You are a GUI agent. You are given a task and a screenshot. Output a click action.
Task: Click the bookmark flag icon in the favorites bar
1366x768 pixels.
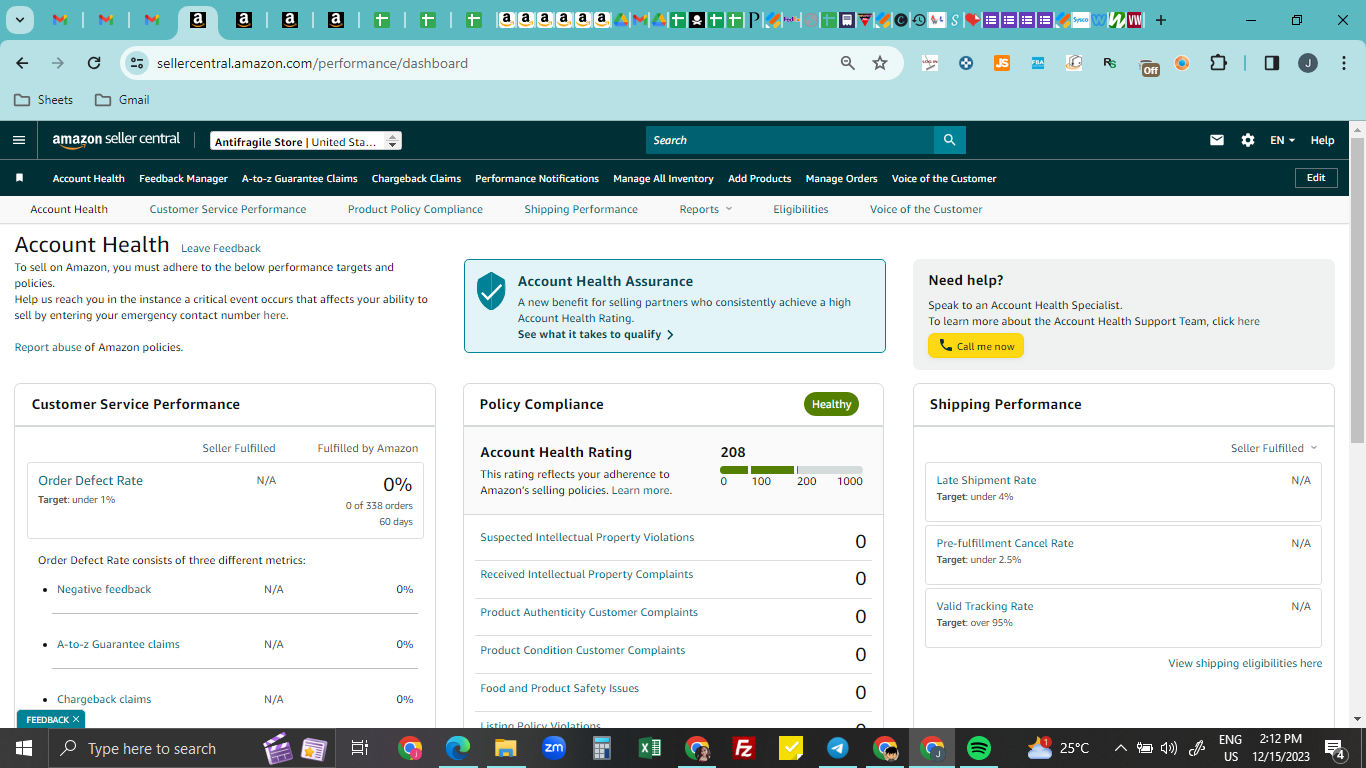19,178
